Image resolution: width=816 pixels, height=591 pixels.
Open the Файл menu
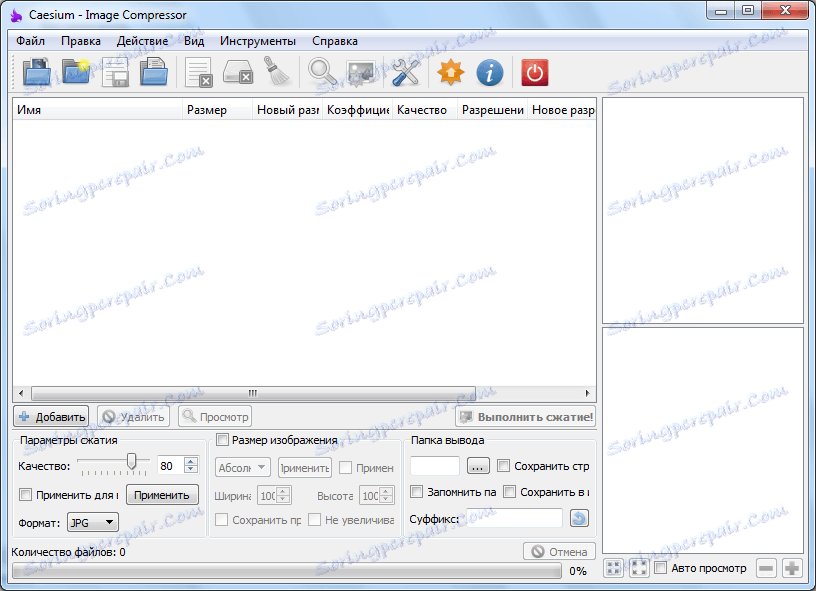[30, 41]
